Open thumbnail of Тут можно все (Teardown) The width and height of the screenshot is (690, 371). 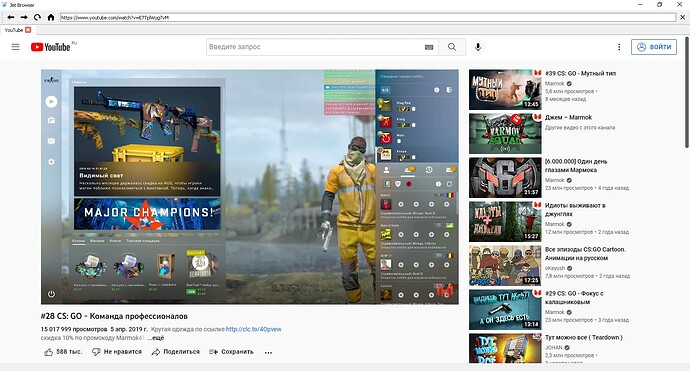pos(505,348)
